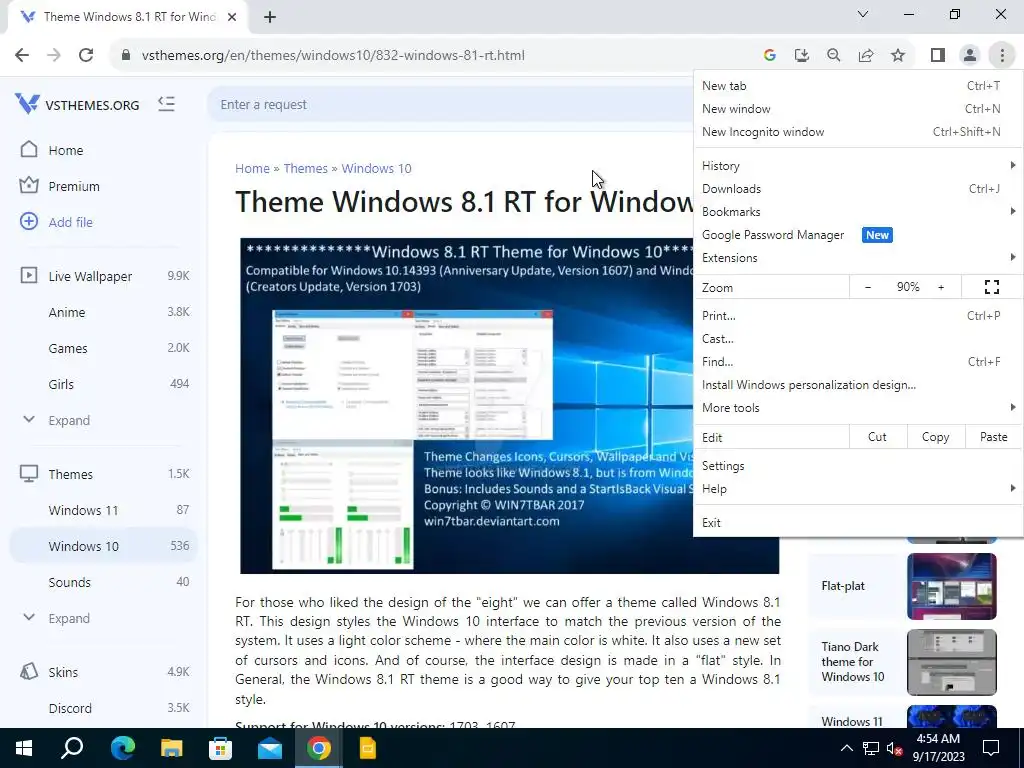Expand More tools submenu

click(857, 408)
